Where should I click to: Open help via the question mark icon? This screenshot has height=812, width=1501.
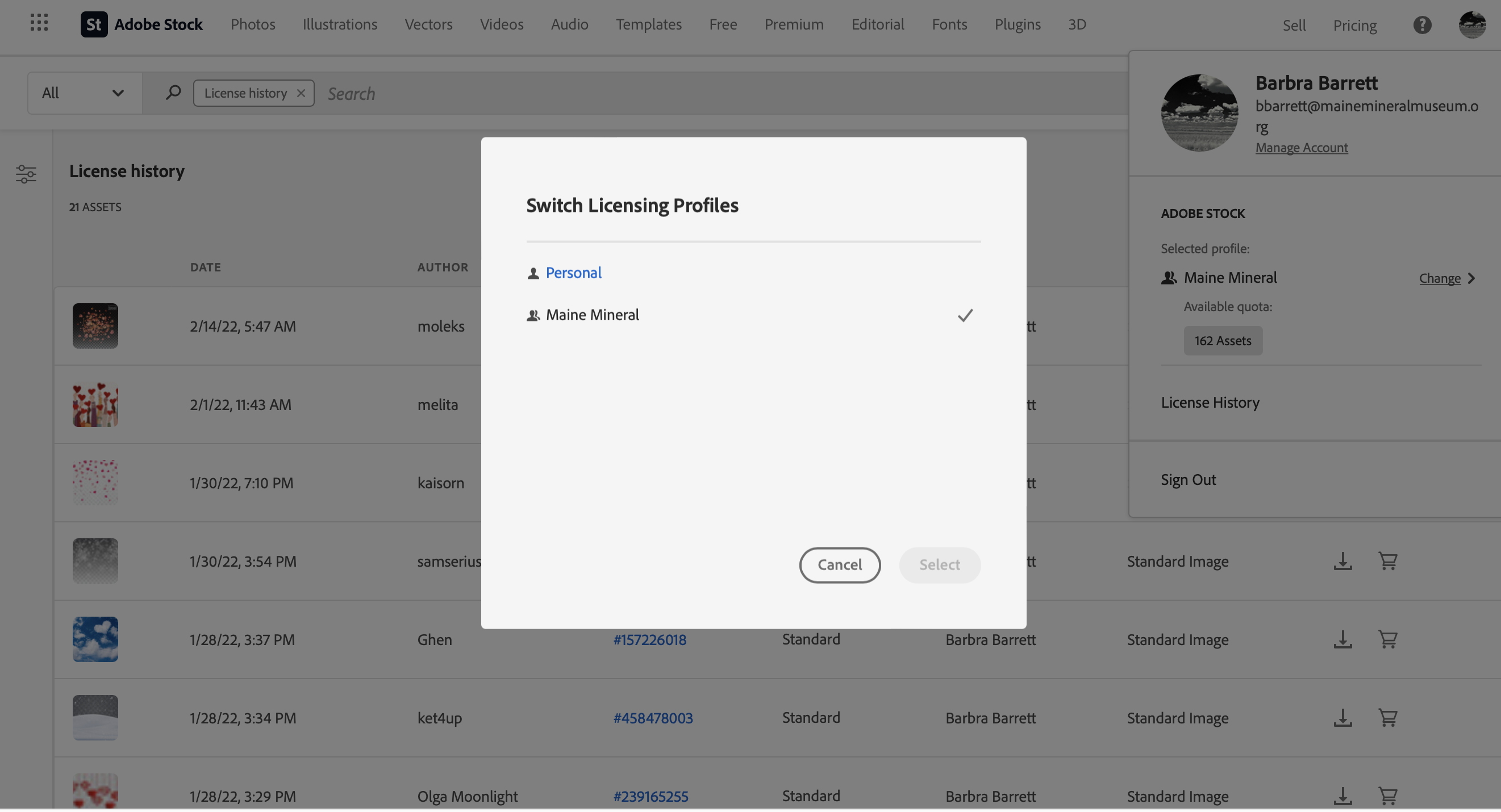[x=1423, y=25]
